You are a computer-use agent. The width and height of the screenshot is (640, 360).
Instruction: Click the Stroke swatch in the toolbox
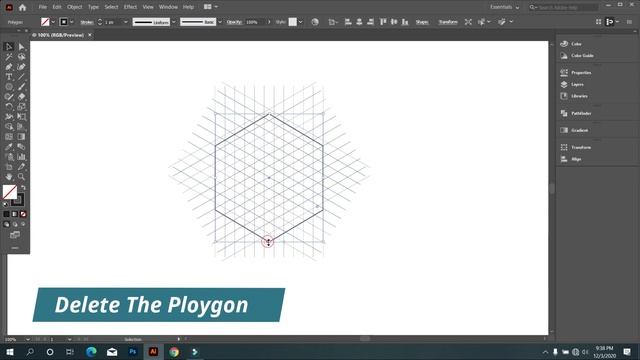[18, 200]
